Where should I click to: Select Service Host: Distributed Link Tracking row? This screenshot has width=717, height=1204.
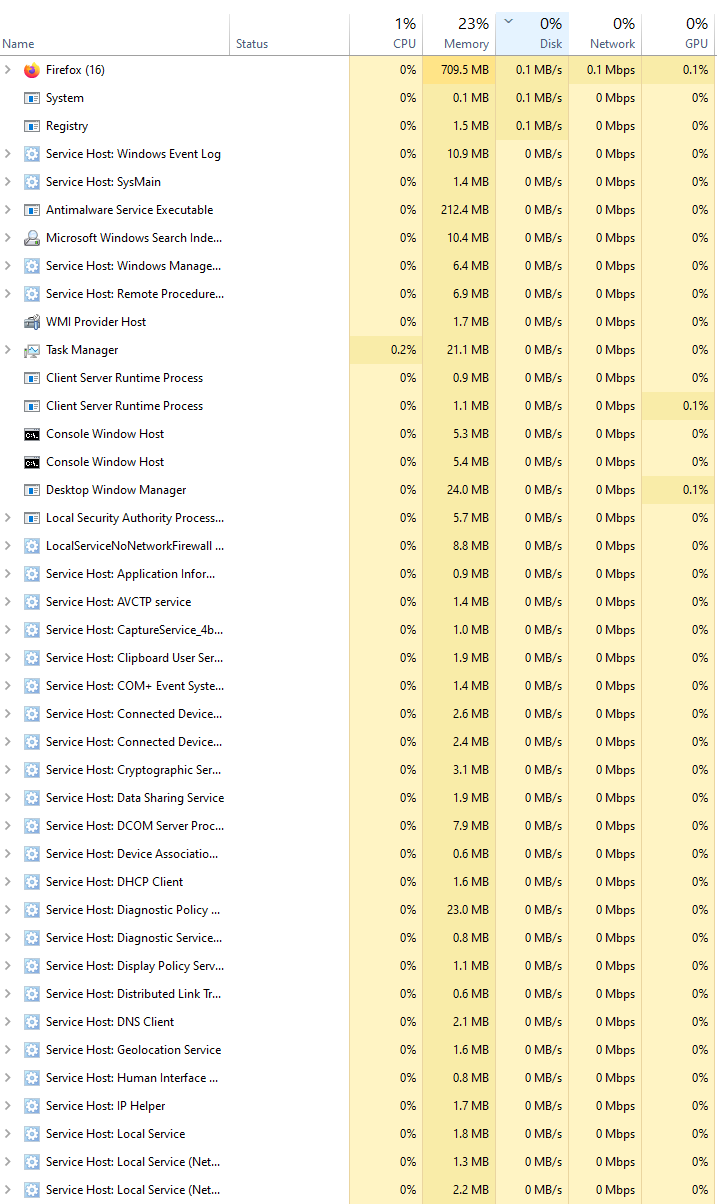(x=358, y=994)
